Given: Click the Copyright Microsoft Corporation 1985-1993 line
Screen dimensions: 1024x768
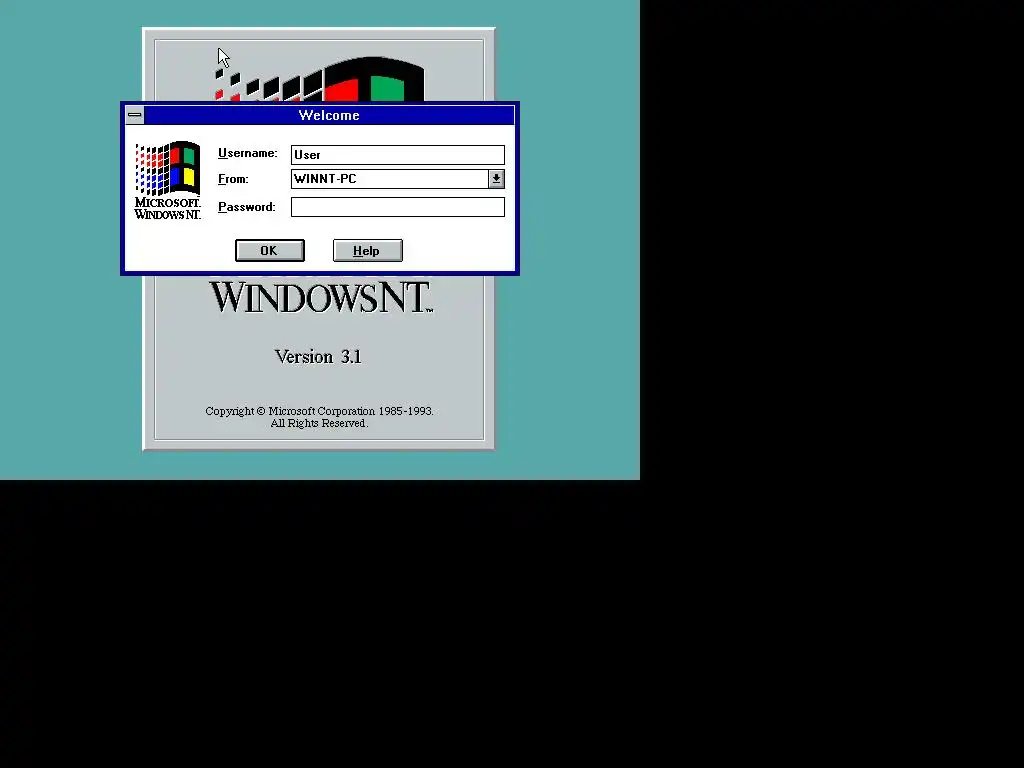Looking at the screenshot, I should tap(319, 411).
